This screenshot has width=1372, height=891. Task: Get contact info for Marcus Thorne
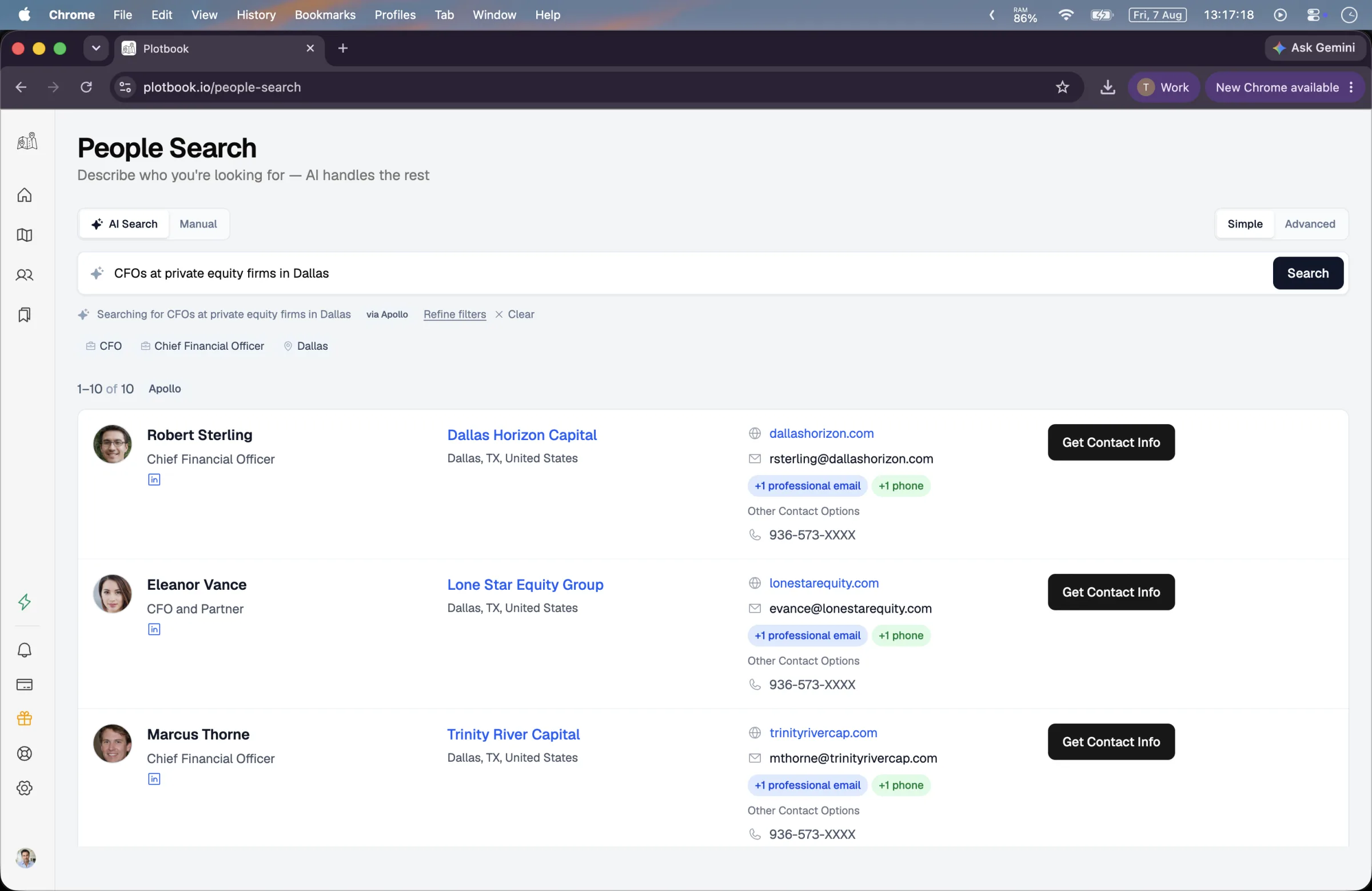click(x=1111, y=742)
